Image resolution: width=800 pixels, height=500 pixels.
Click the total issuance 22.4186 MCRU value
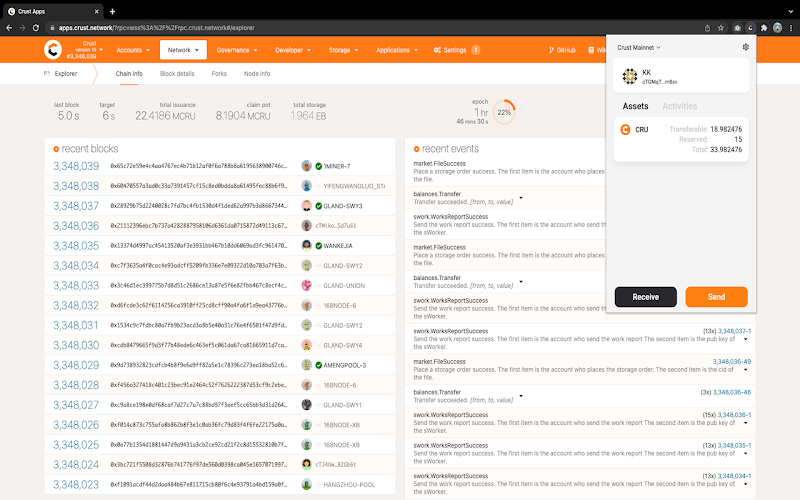[165, 116]
